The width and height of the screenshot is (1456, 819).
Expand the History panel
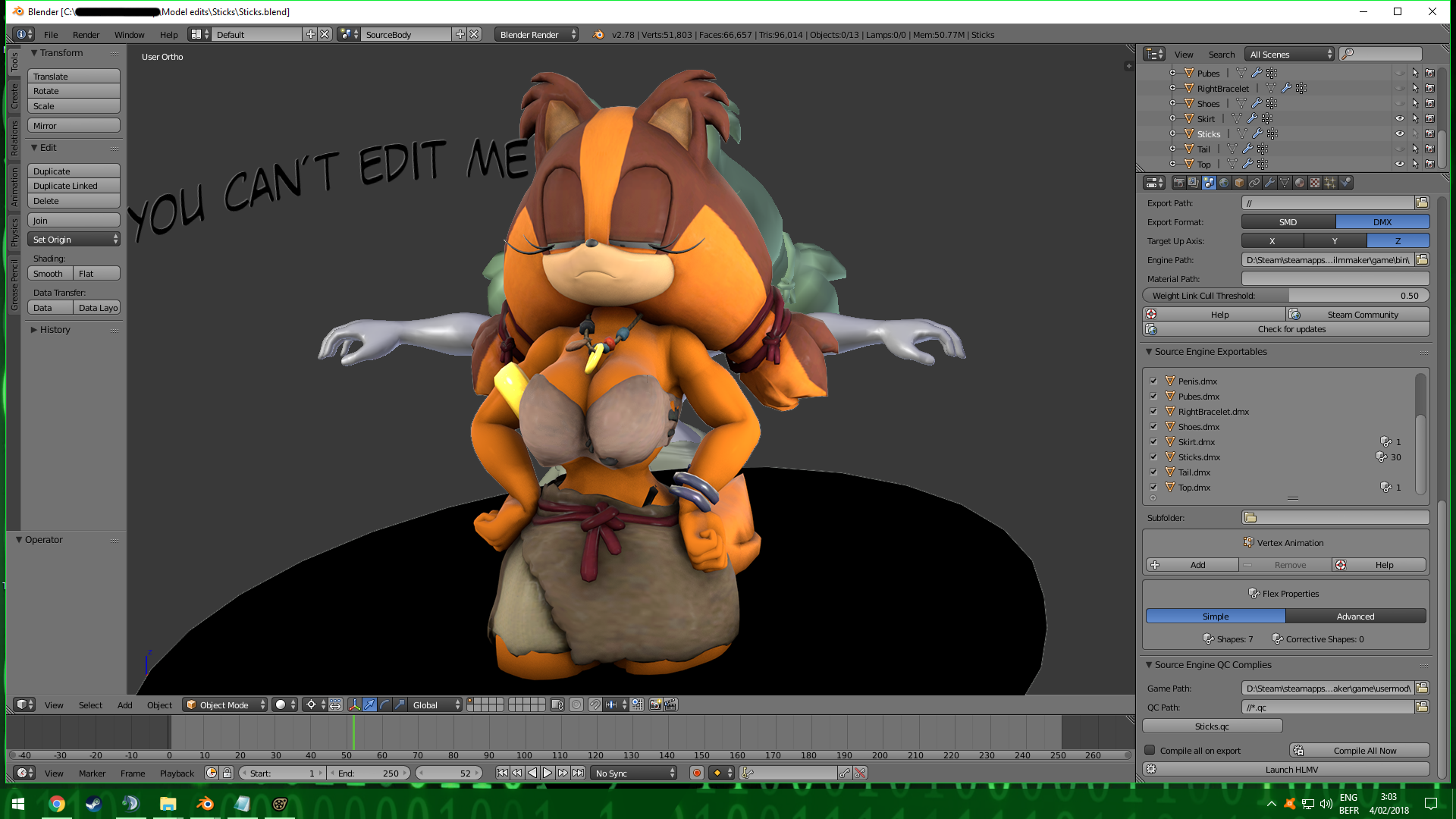[x=54, y=330]
